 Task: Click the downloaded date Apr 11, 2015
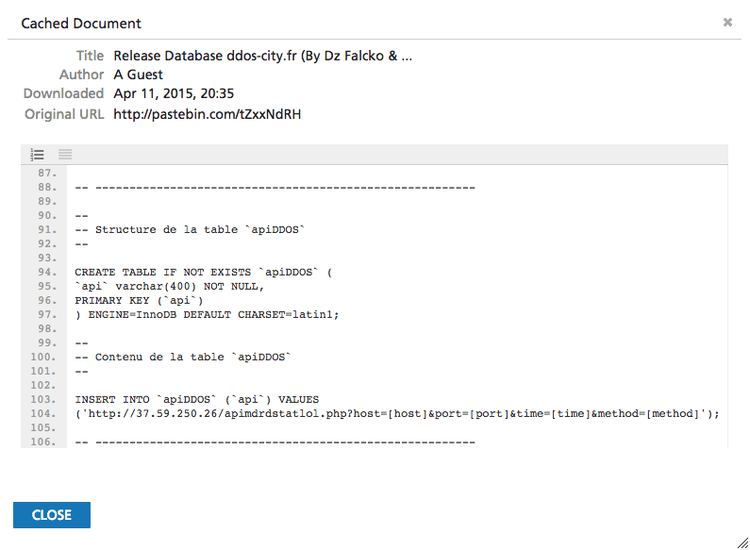(174, 94)
